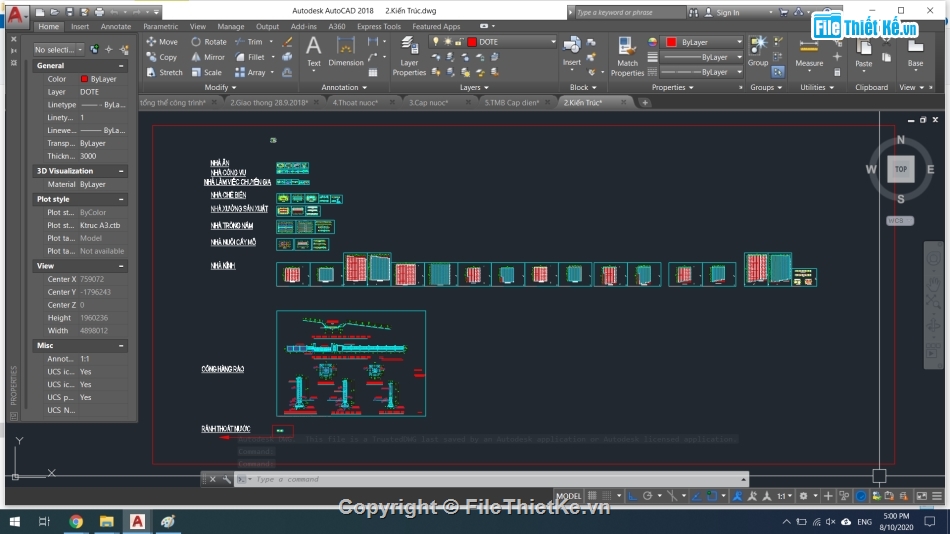Click the Offset tool icon

pyautogui.click(x=287, y=72)
